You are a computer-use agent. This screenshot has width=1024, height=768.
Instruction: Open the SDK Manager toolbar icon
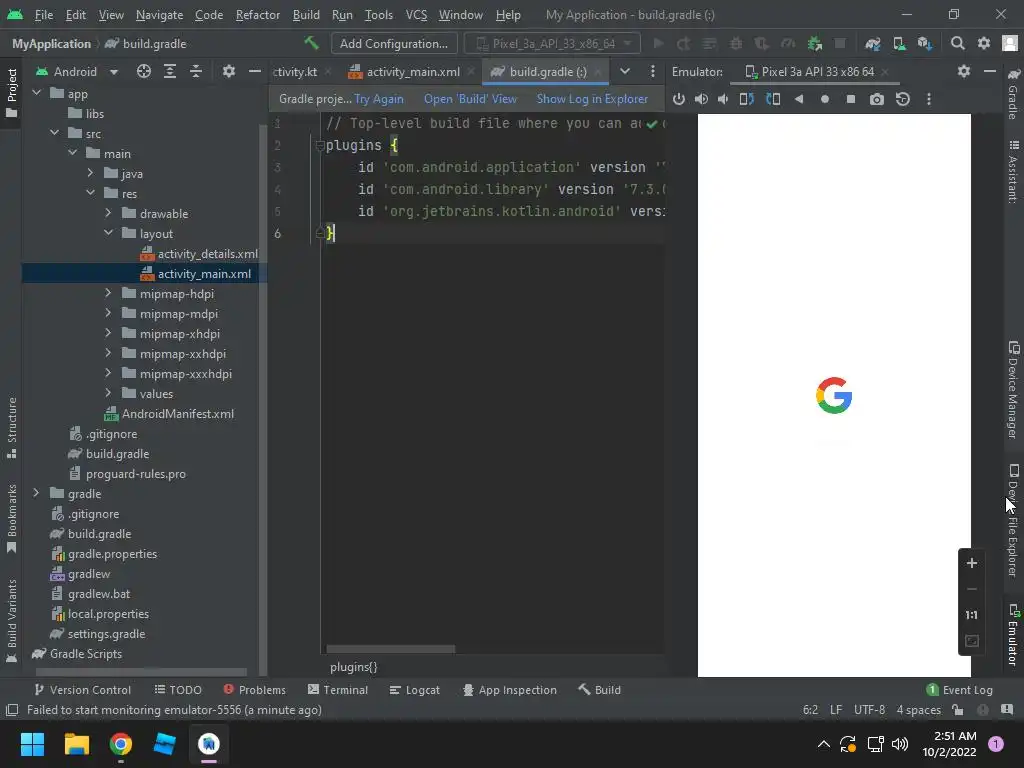coord(925,44)
